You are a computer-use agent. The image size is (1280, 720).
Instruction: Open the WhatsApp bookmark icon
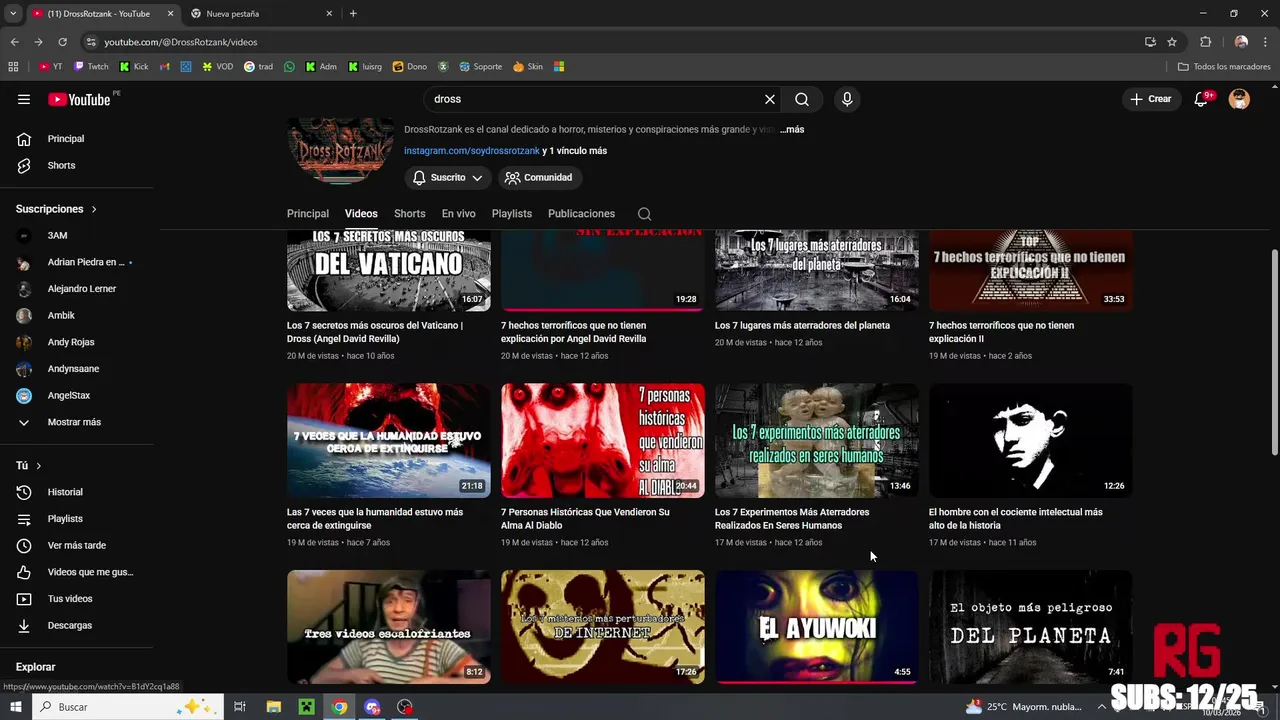[x=290, y=67]
